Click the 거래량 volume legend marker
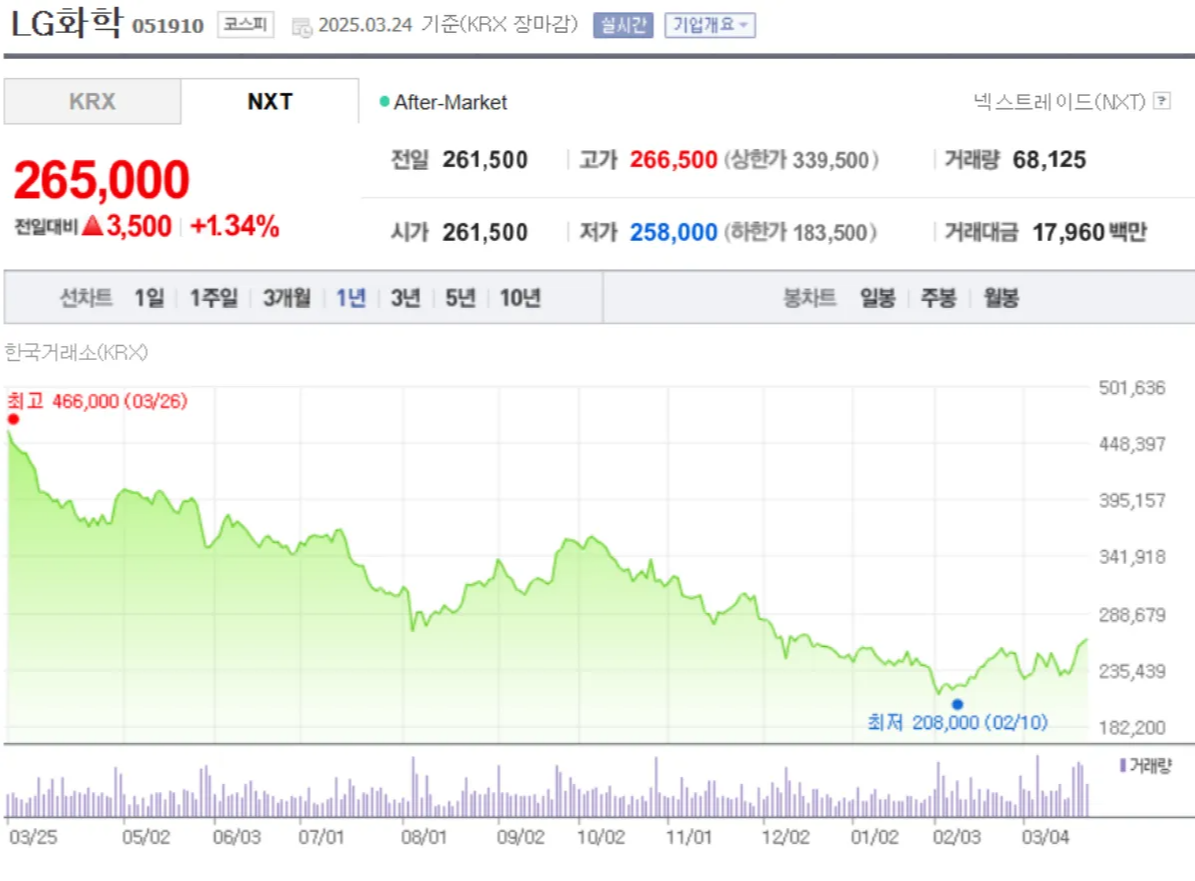Viewport: 1195px width, 881px height. pos(1123,764)
